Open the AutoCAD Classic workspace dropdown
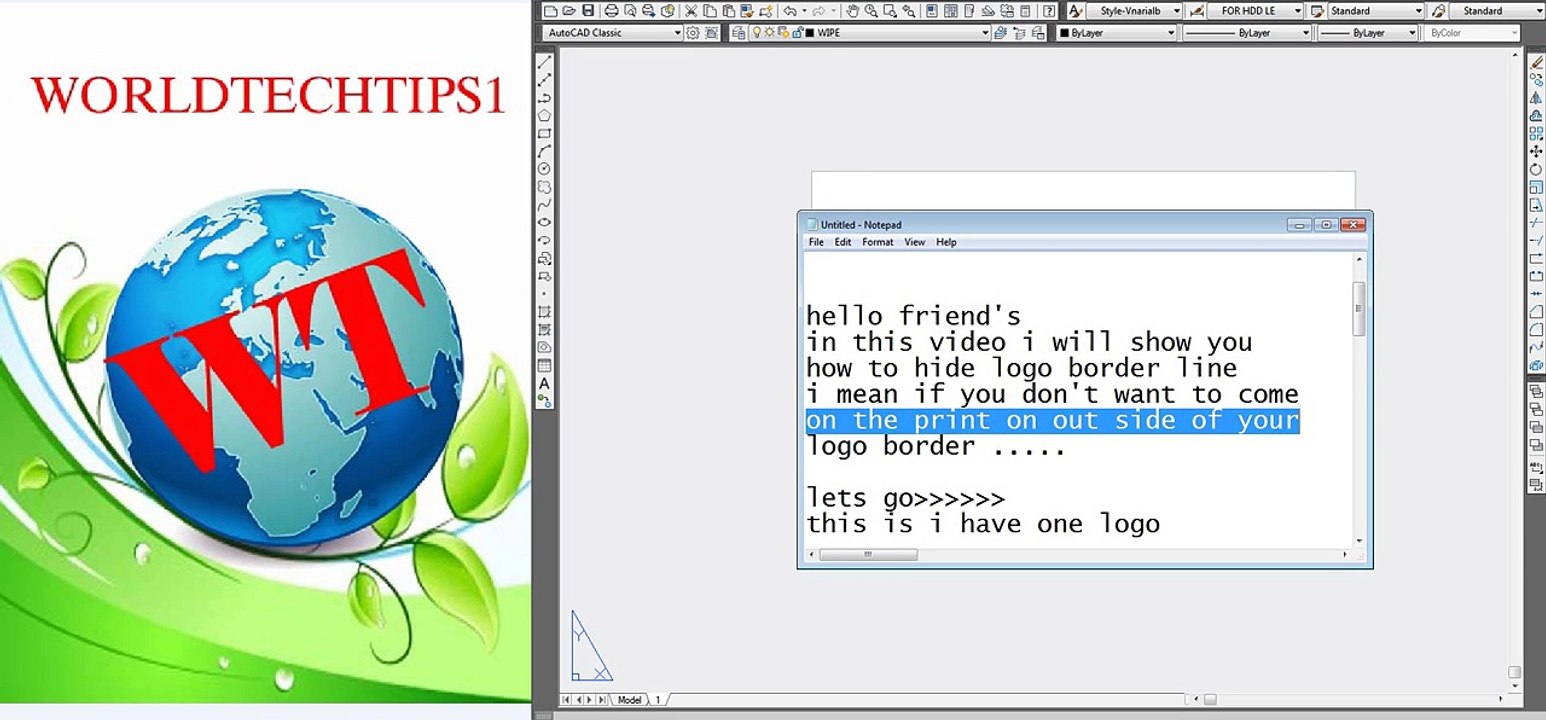This screenshot has height=720, width=1546. pos(613,33)
